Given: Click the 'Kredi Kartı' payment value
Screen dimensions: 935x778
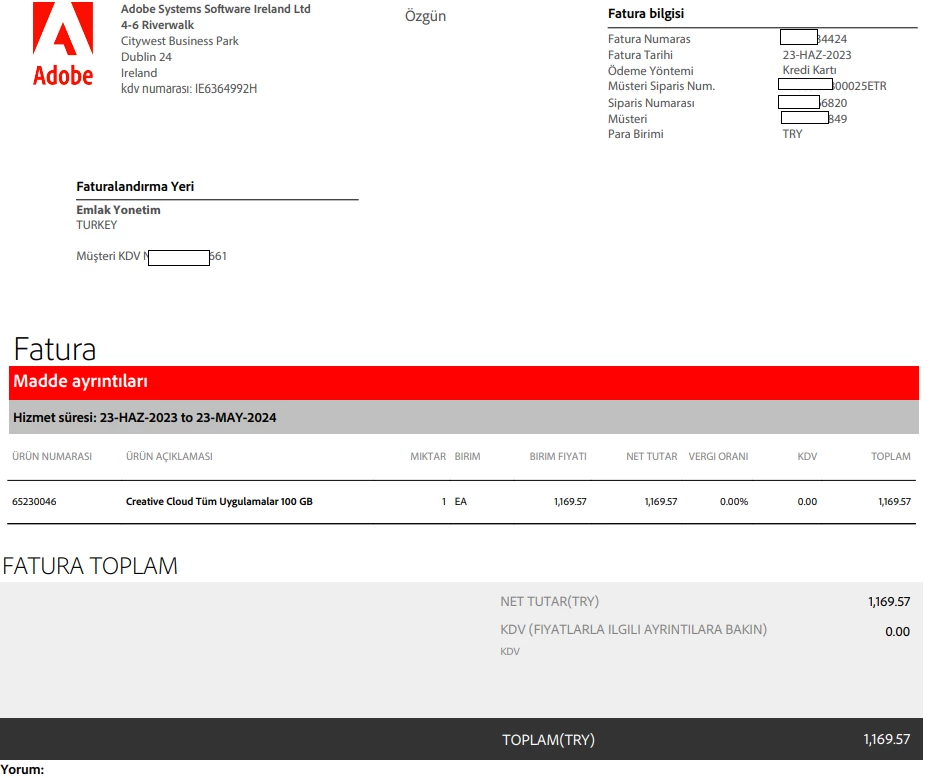Looking at the screenshot, I should click(809, 70).
